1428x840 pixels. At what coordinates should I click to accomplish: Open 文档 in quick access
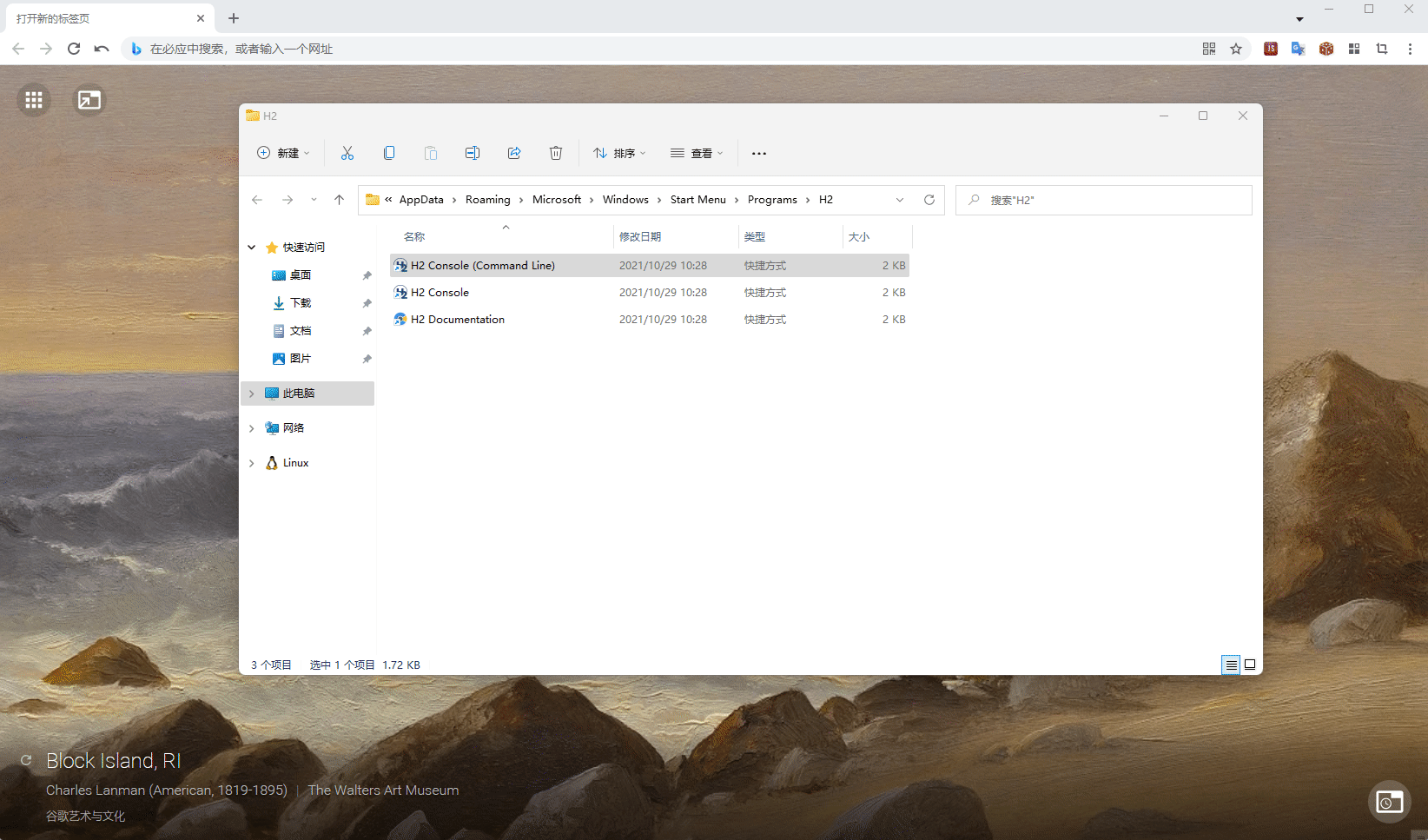(x=301, y=331)
